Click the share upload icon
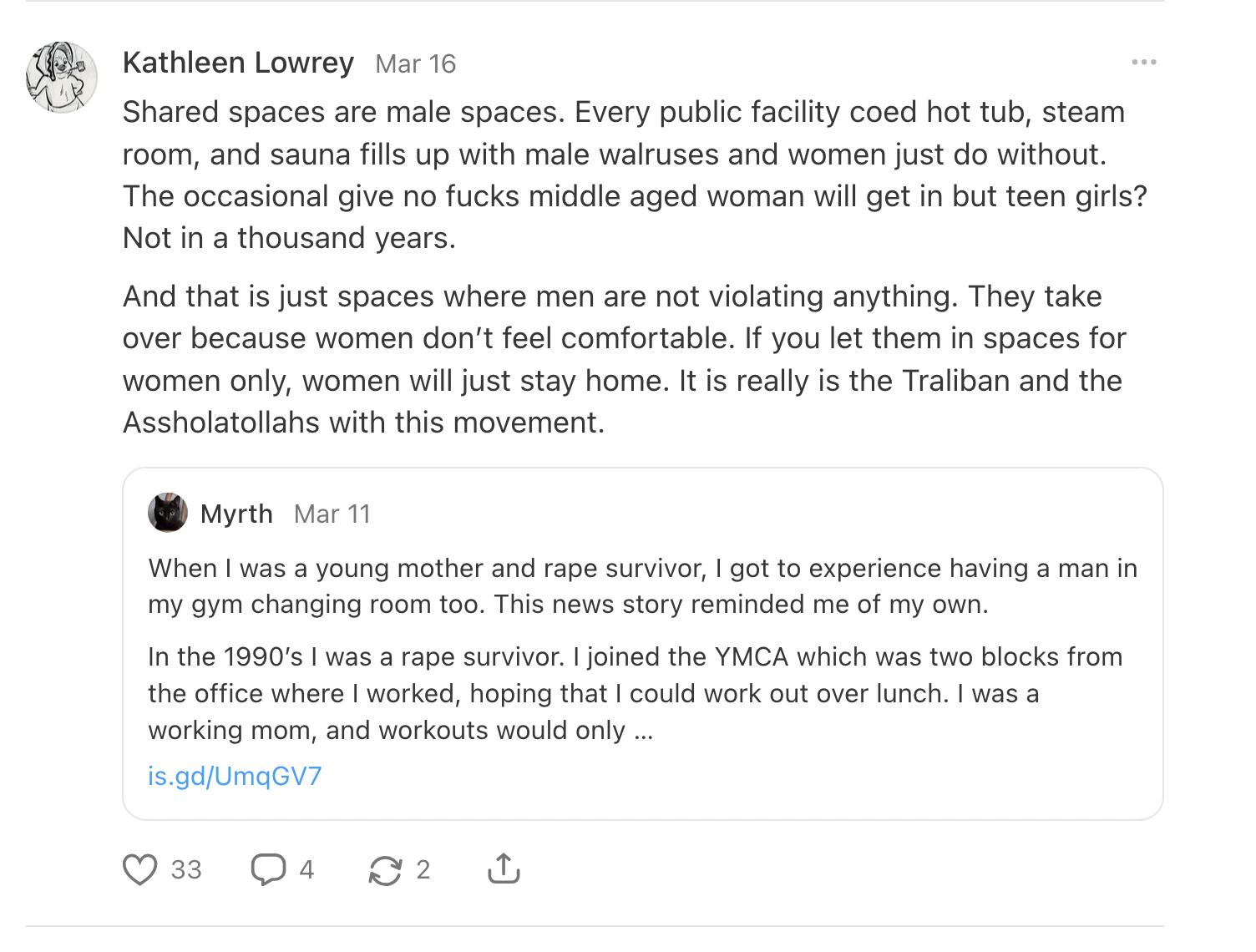This screenshot has height=952, width=1256. coord(504,868)
